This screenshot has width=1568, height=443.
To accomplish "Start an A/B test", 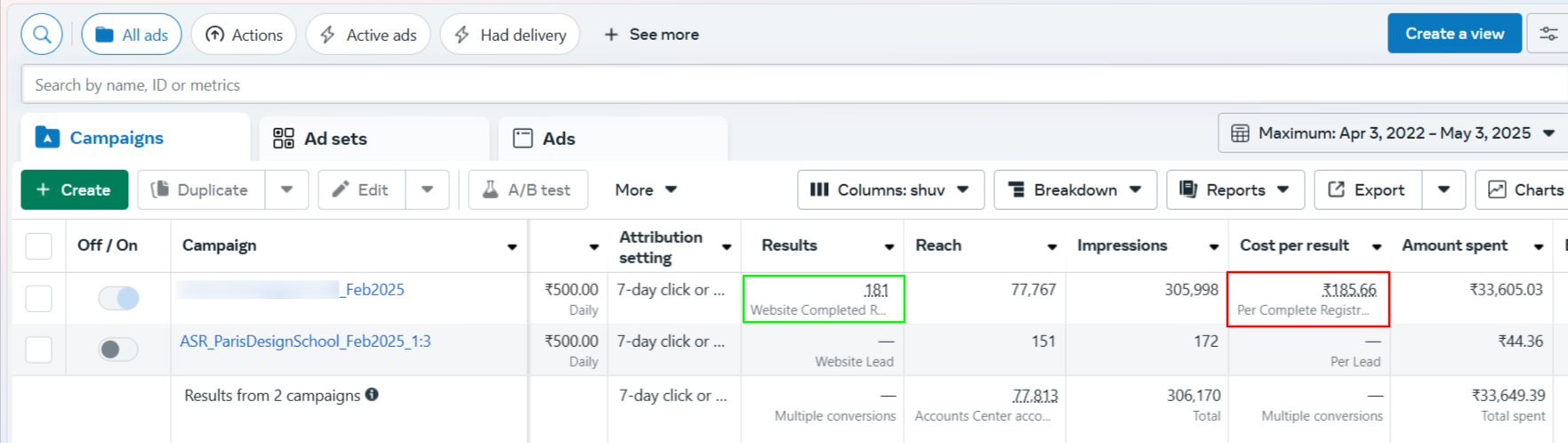I will click(x=527, y=189).
